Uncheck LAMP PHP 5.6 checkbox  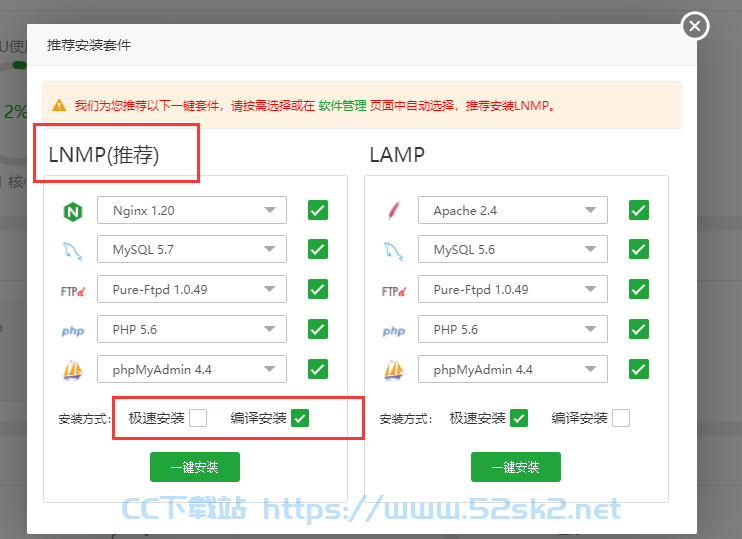[x=639, y=329]
